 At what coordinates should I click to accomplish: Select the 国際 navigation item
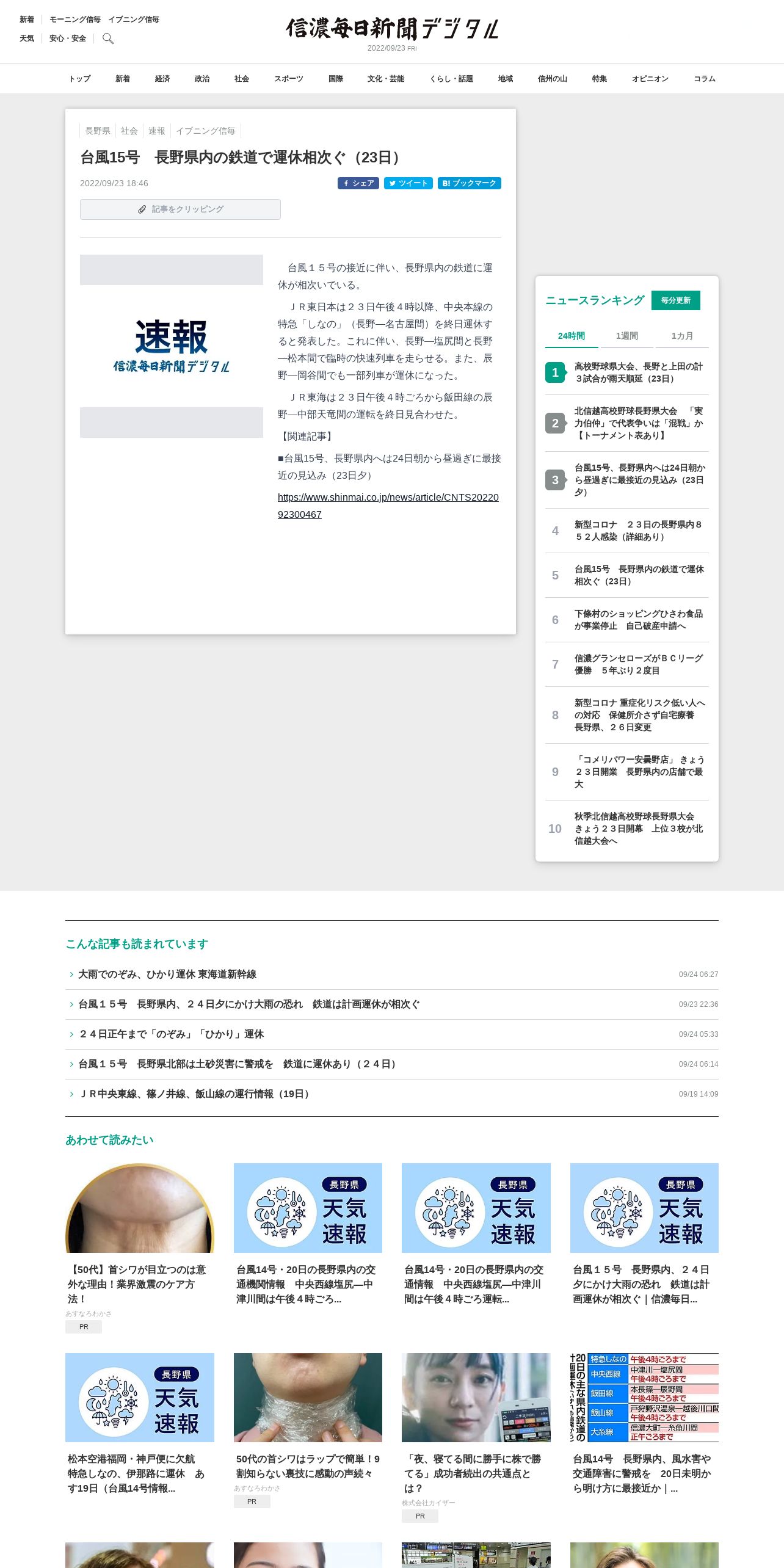point(336,79)
